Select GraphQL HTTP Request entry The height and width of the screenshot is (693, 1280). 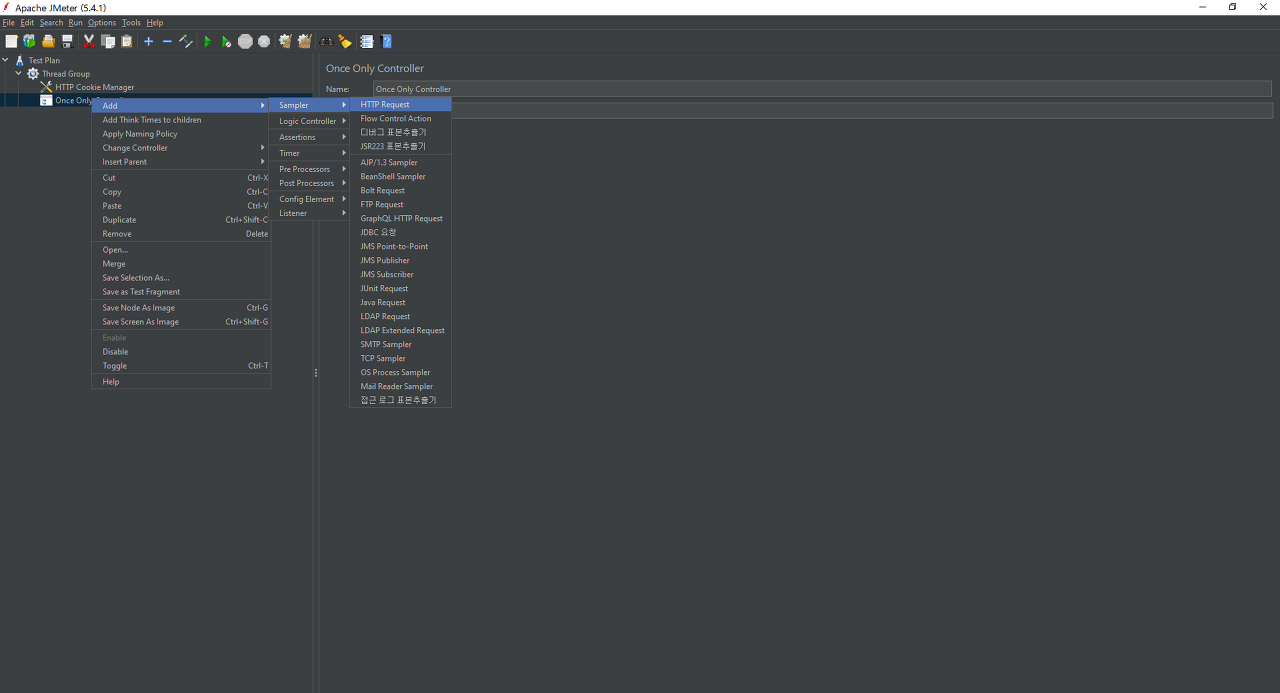click(400, 218)
